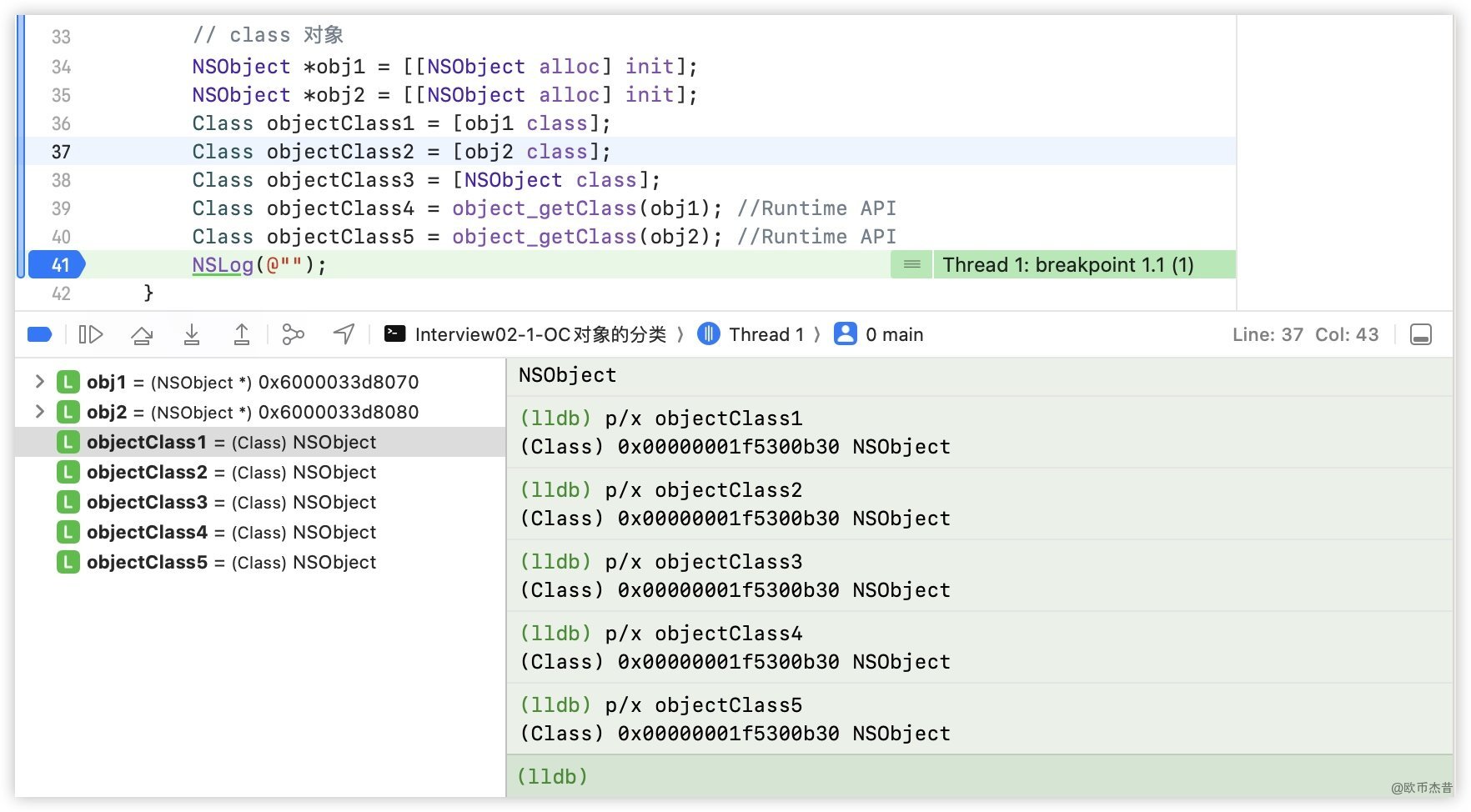Image resolution: width=1471 pixels, height=812 pixels.
Task: Expand the obj1 variable
Action: coord(39,382)
